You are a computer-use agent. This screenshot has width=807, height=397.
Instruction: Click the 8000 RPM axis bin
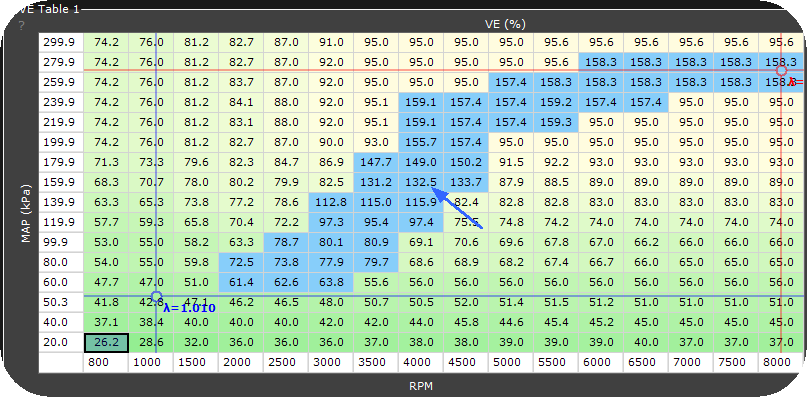781,363
